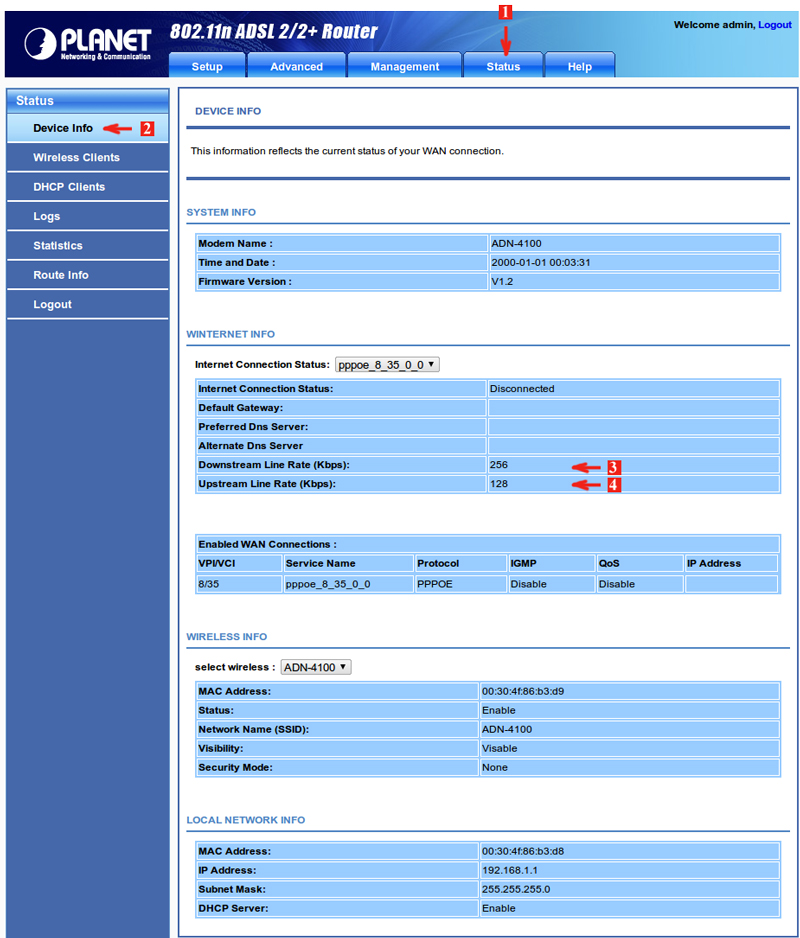Screen dimensions: 800x938
Task: Click the downstream rate value 256
Action: tap(498, 465)
